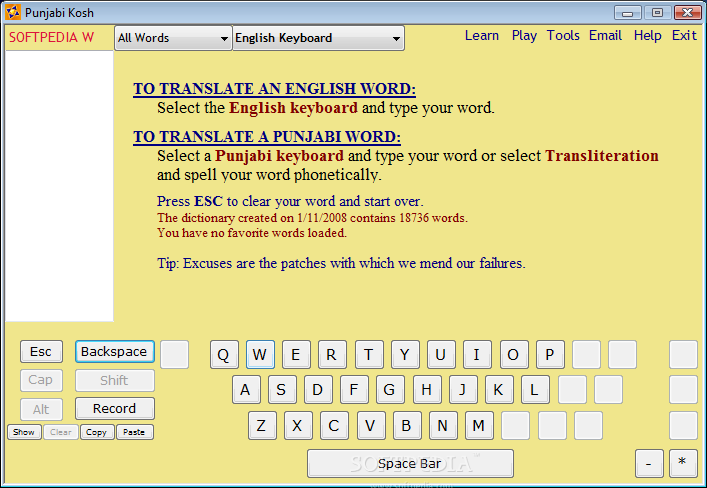Image resolution: width=707 pixels, height=488 pixels.
Task: Click the K key
Action: 500,390
